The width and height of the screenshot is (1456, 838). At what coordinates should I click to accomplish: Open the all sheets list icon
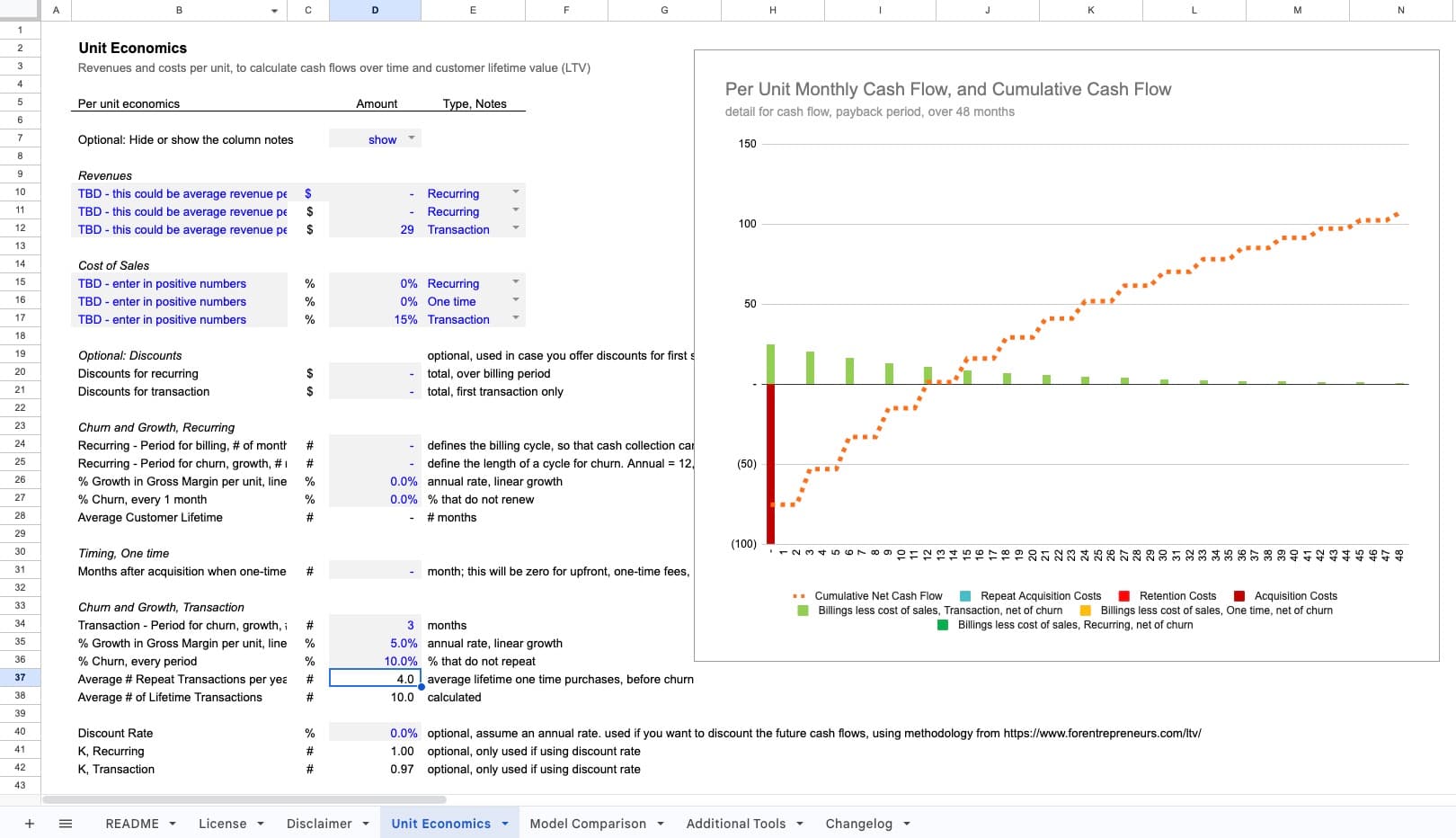(x=66, y=824)
